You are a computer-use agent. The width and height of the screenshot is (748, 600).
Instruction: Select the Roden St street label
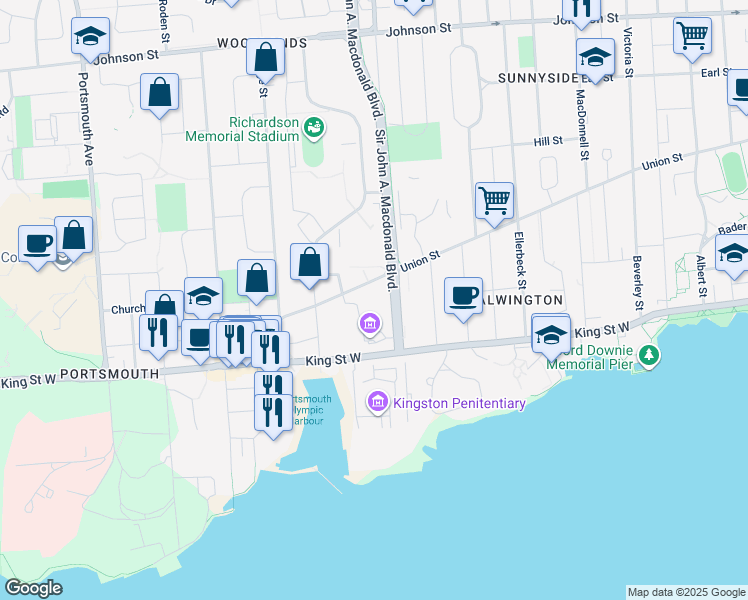[x=164, y=21]
